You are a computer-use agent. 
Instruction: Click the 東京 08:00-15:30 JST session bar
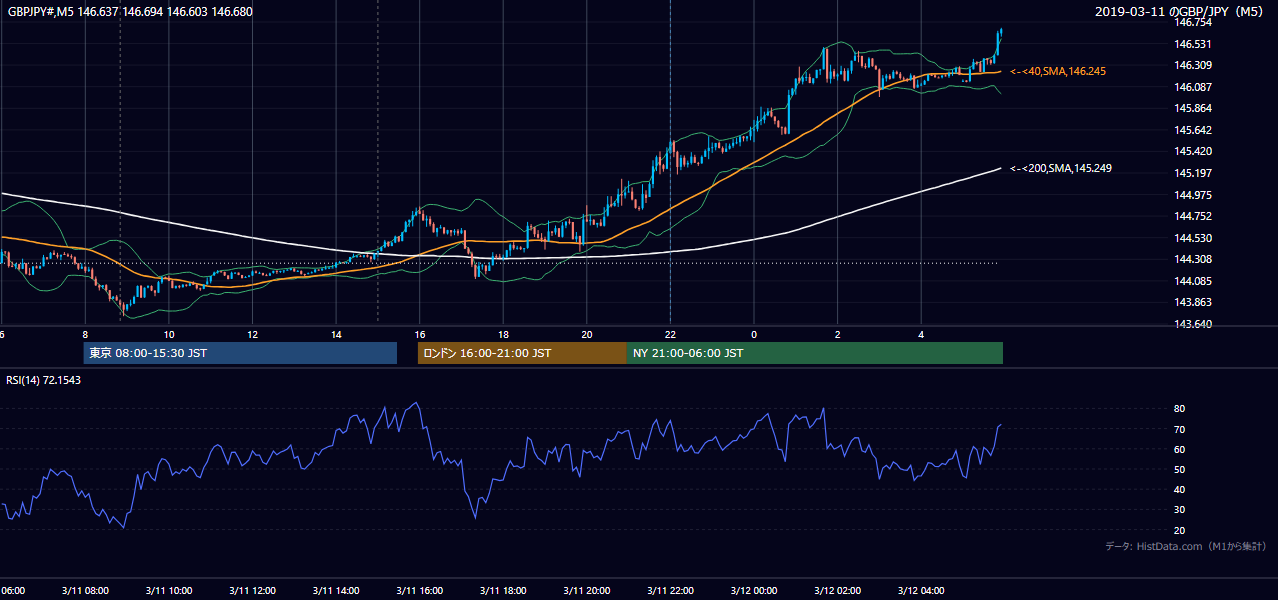click(240, 353)
